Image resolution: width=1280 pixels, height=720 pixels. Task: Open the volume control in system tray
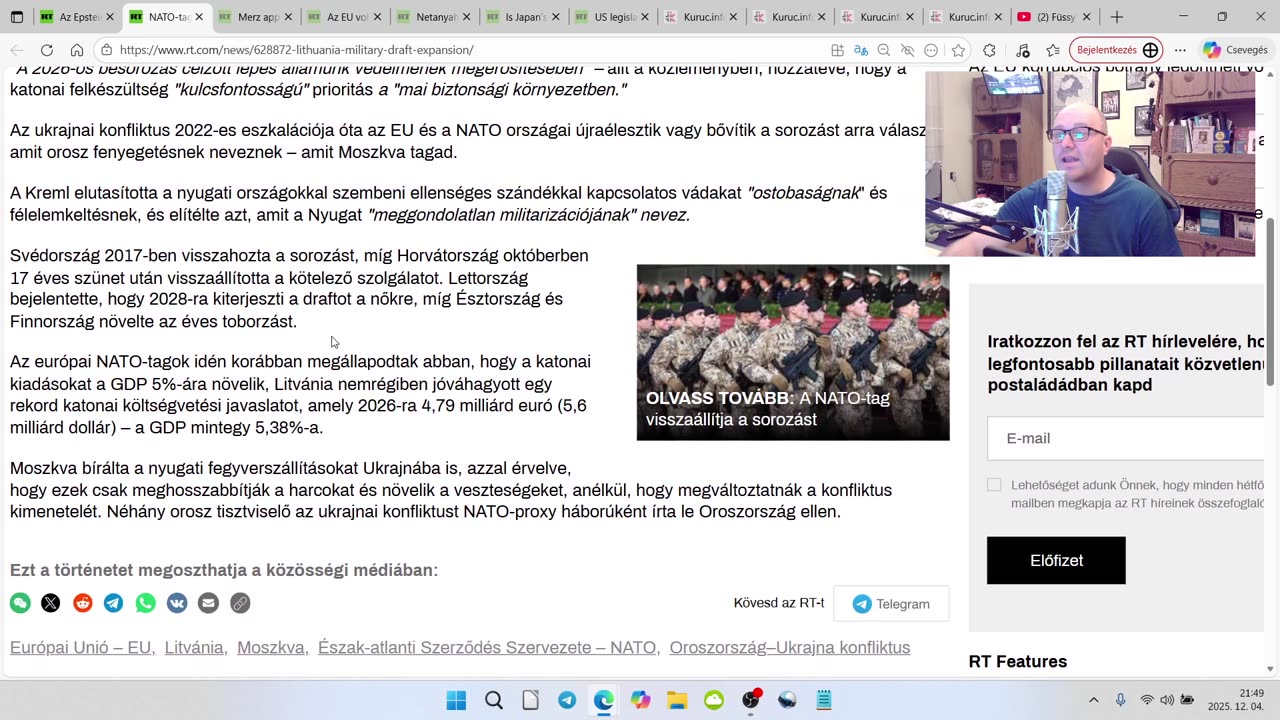pos(1167,700)
